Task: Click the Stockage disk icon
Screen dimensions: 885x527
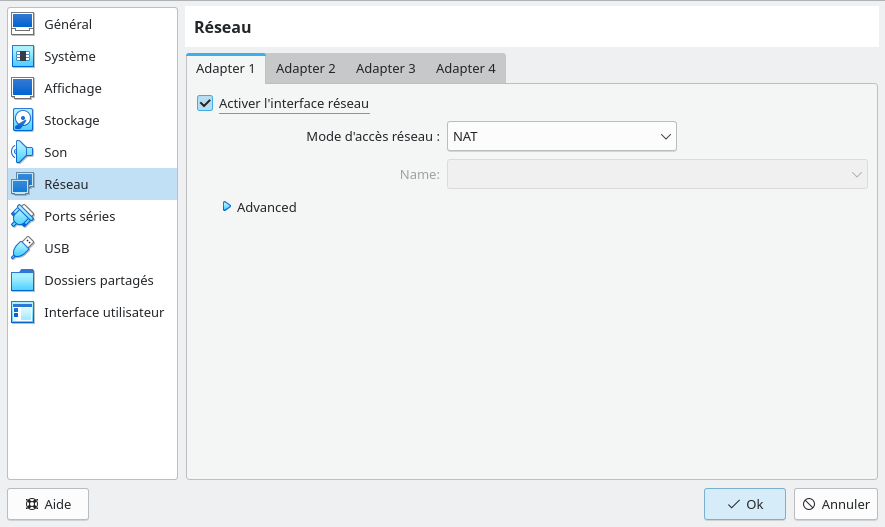Action: click(x=23, y=120)
